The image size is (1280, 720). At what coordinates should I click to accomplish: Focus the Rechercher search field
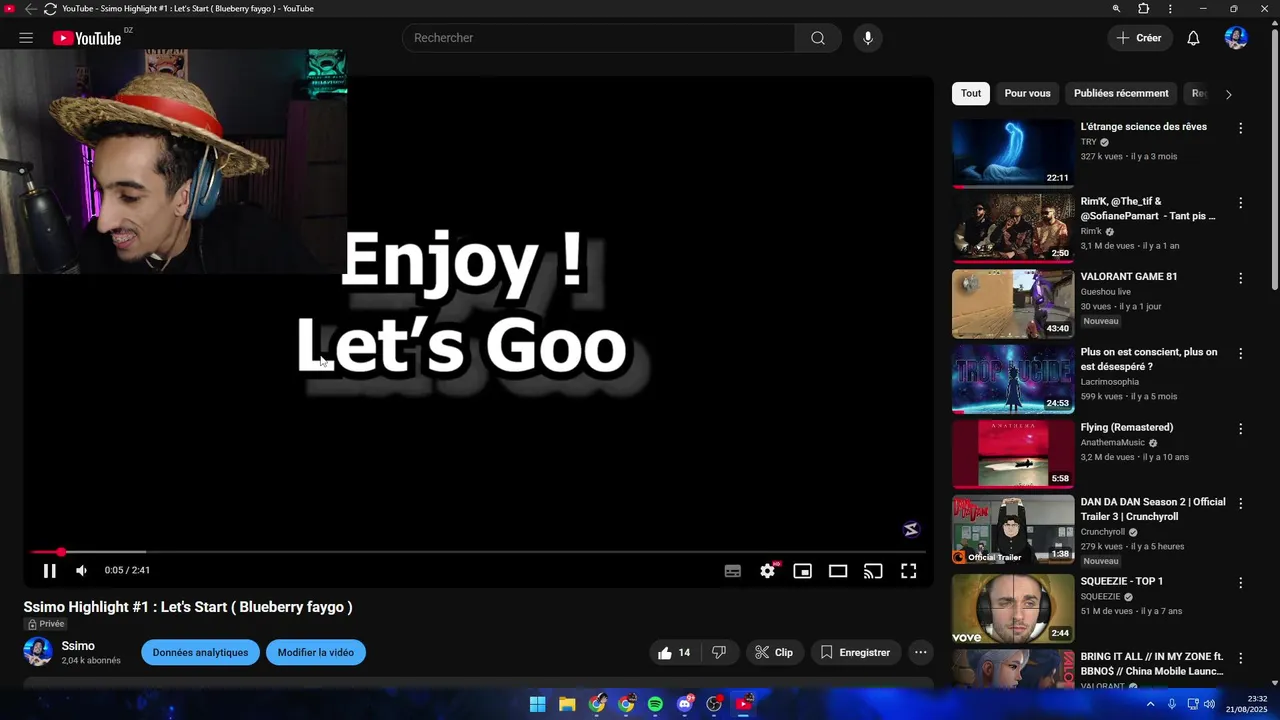tap(598, 38)
